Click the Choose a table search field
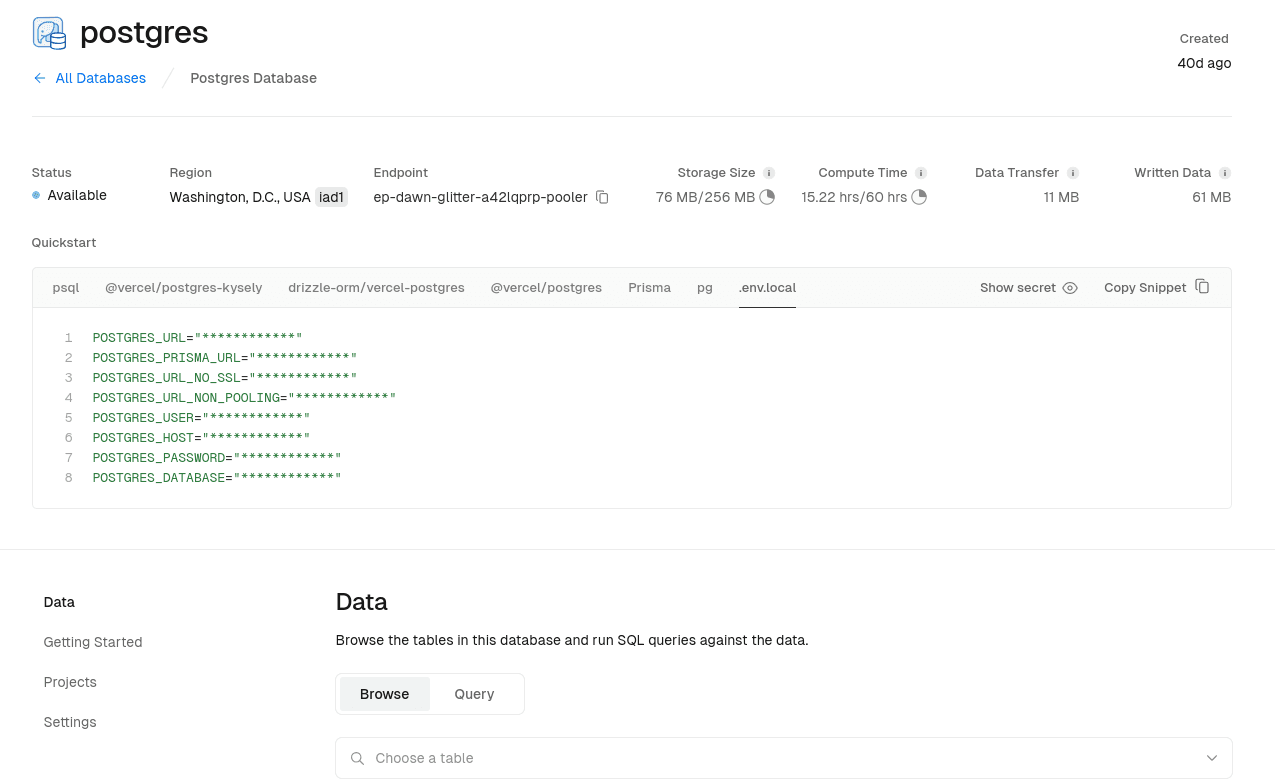 [x=783, y=758]
